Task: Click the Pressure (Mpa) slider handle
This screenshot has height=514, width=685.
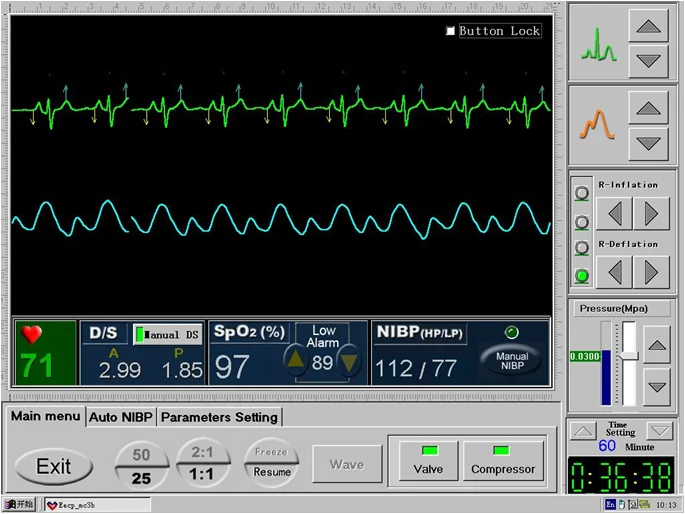Action: [628, 356]
